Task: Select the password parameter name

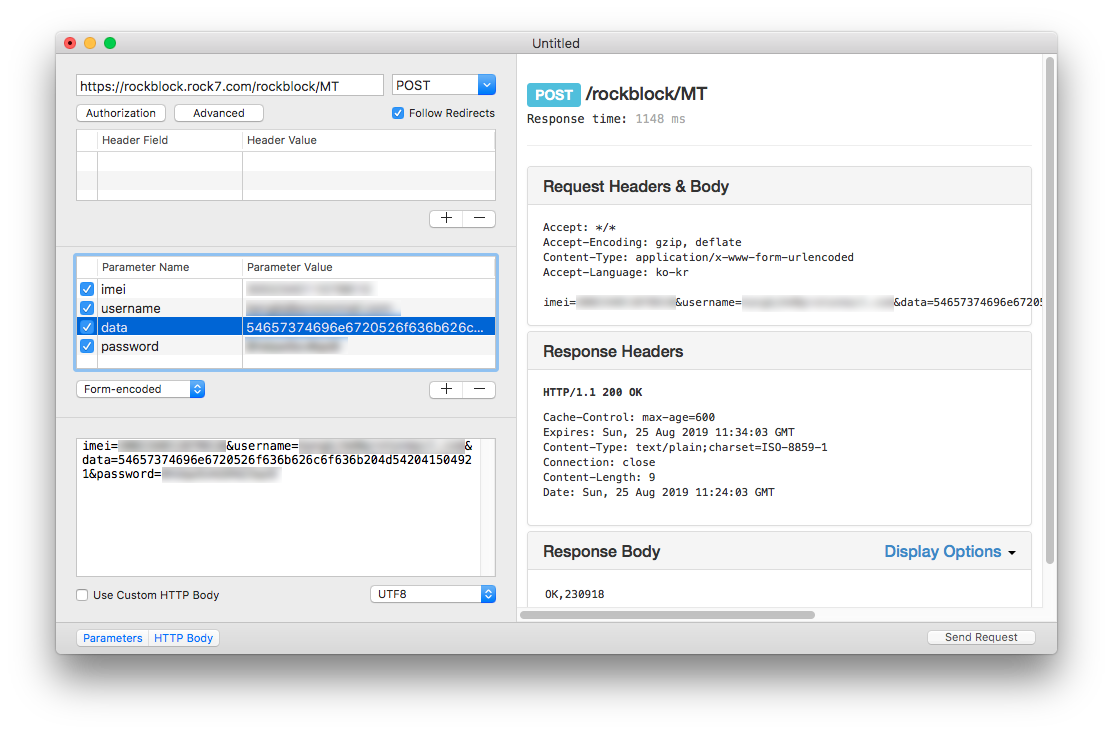Action: [x=130, y=346]
